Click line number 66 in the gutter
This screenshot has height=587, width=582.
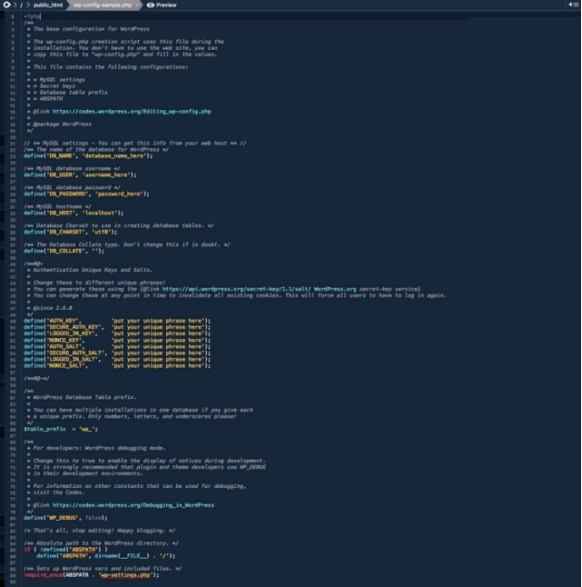point(13,429)
